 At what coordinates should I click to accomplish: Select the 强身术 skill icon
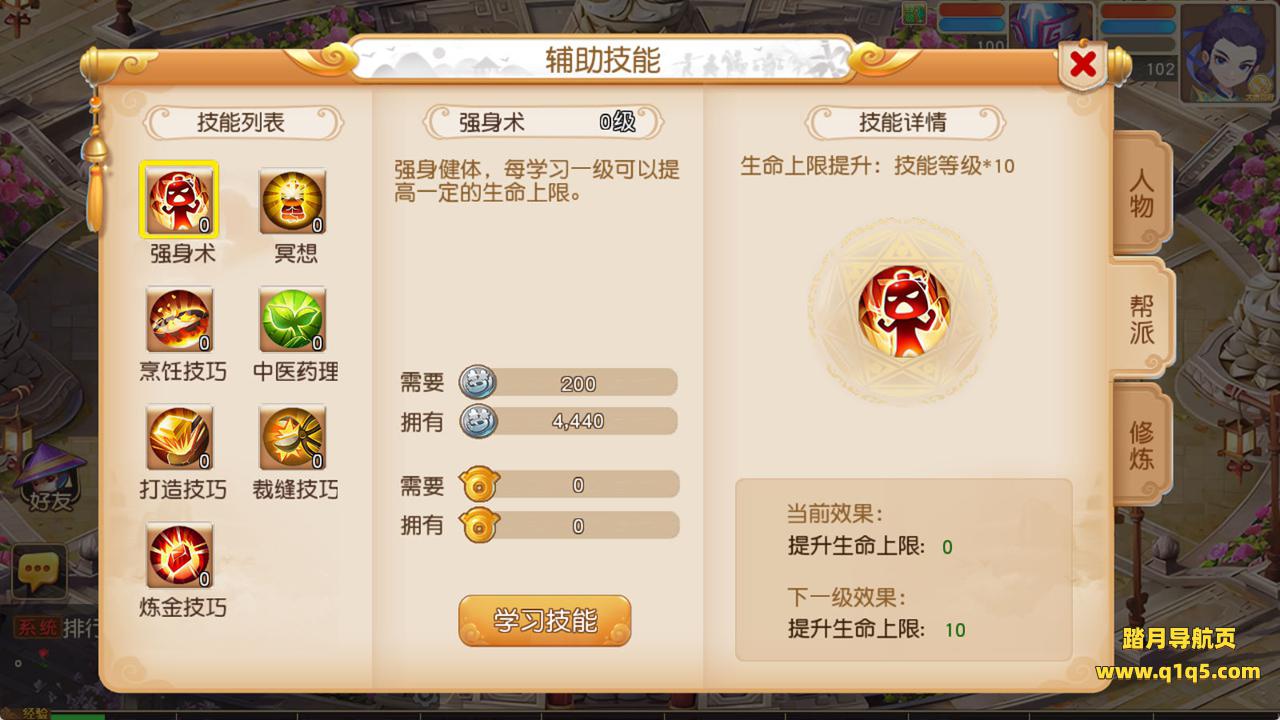click(x=180, y=201)
